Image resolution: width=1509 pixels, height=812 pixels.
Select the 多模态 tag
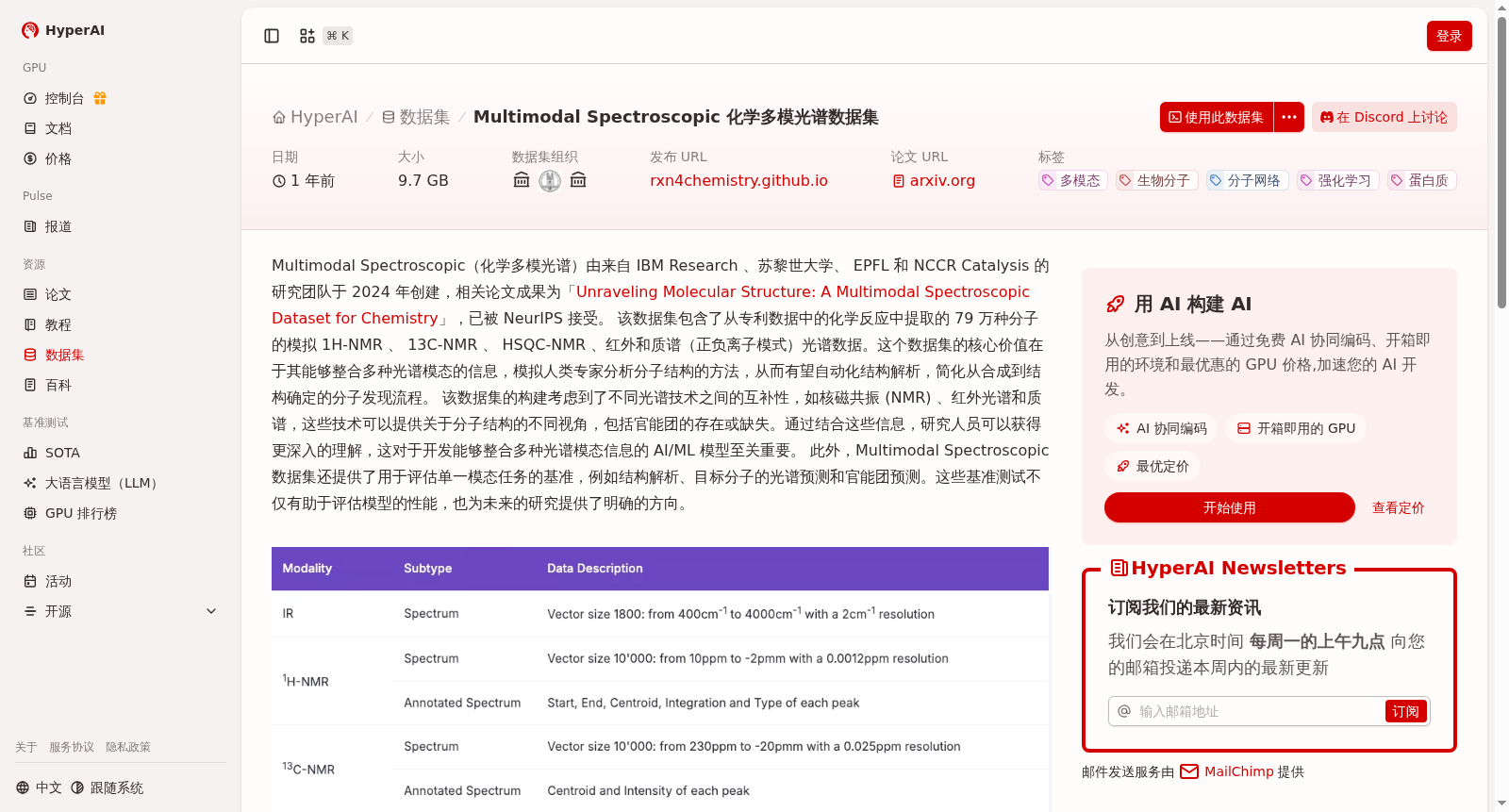[1072, 180]
